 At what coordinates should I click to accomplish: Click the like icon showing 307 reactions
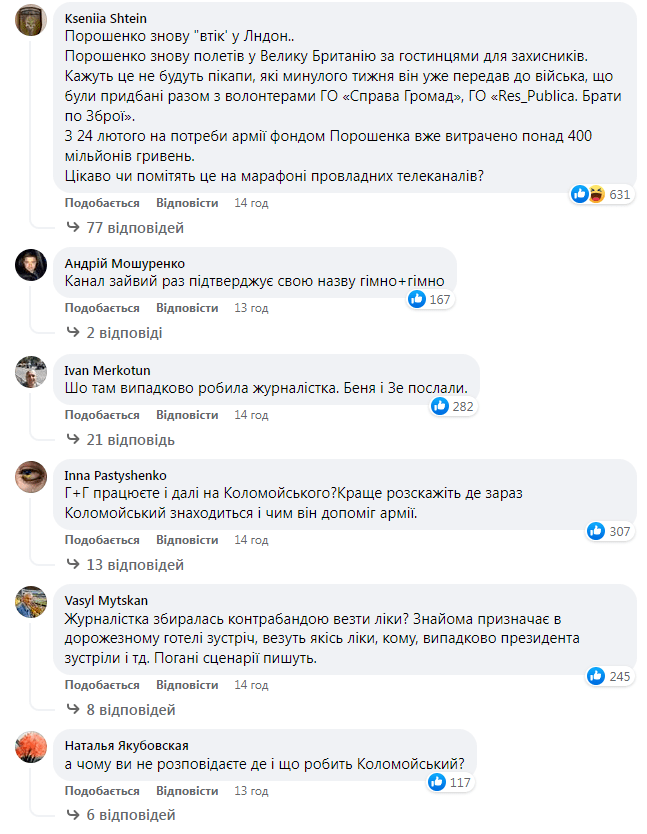pyautogui.click(x=596, y=531)
